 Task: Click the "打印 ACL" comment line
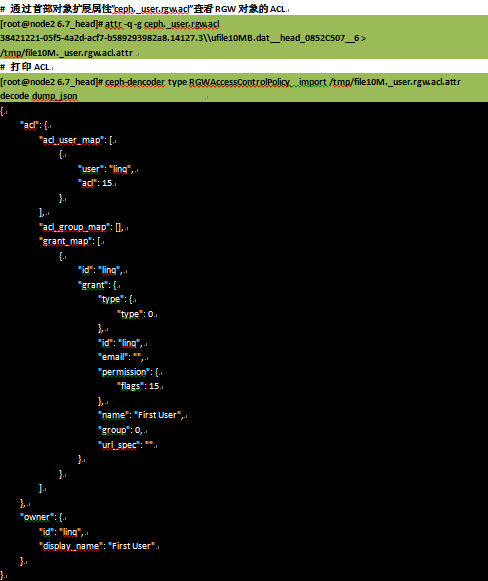(26, 67)
